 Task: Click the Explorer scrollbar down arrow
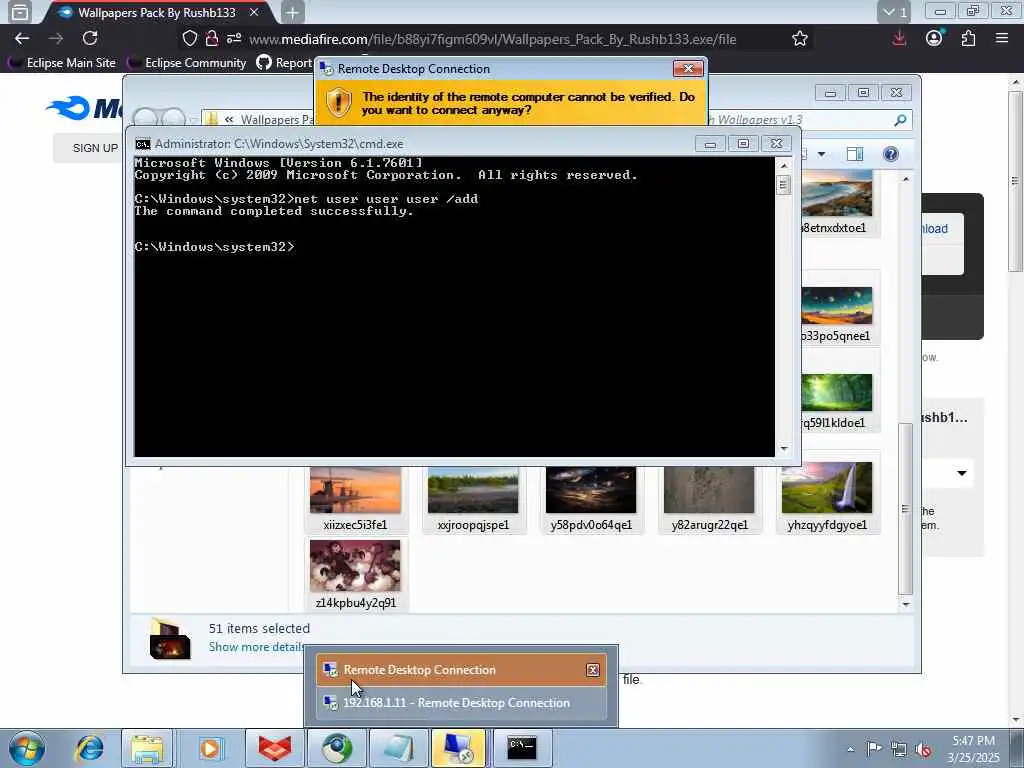point(905,604)
